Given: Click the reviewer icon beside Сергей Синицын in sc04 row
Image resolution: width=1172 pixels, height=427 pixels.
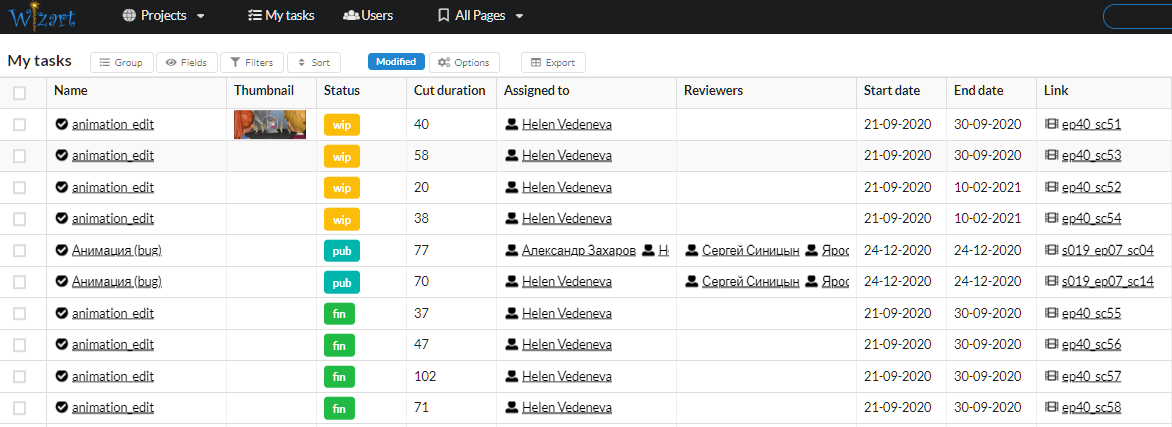Looking at the screenshot, I should point(692,251).
